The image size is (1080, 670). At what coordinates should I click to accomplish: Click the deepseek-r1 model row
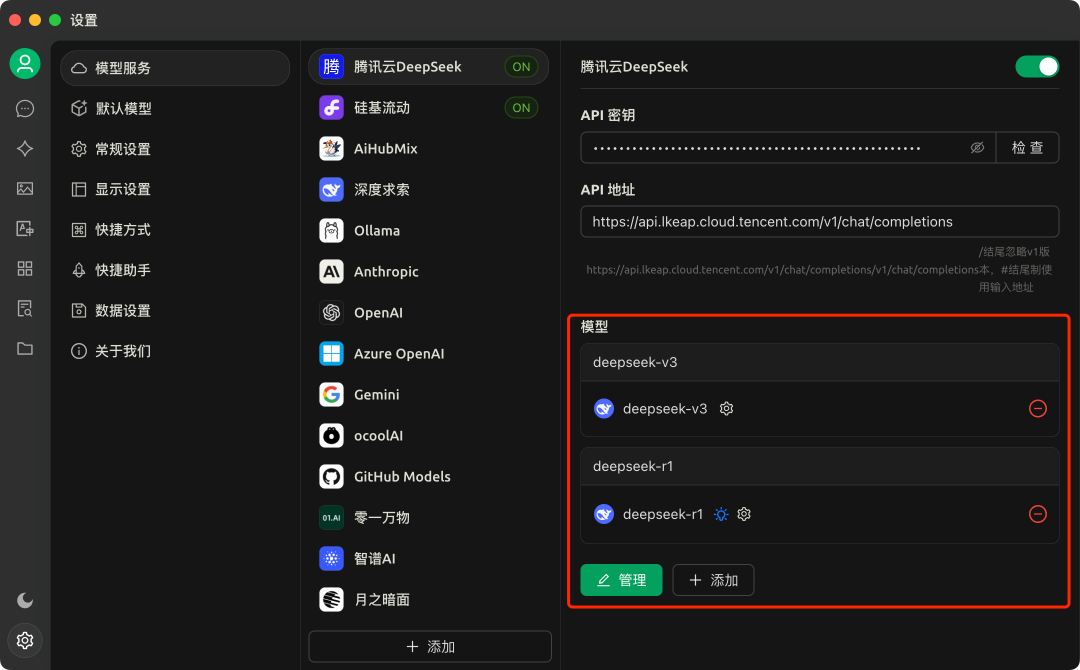820,514
